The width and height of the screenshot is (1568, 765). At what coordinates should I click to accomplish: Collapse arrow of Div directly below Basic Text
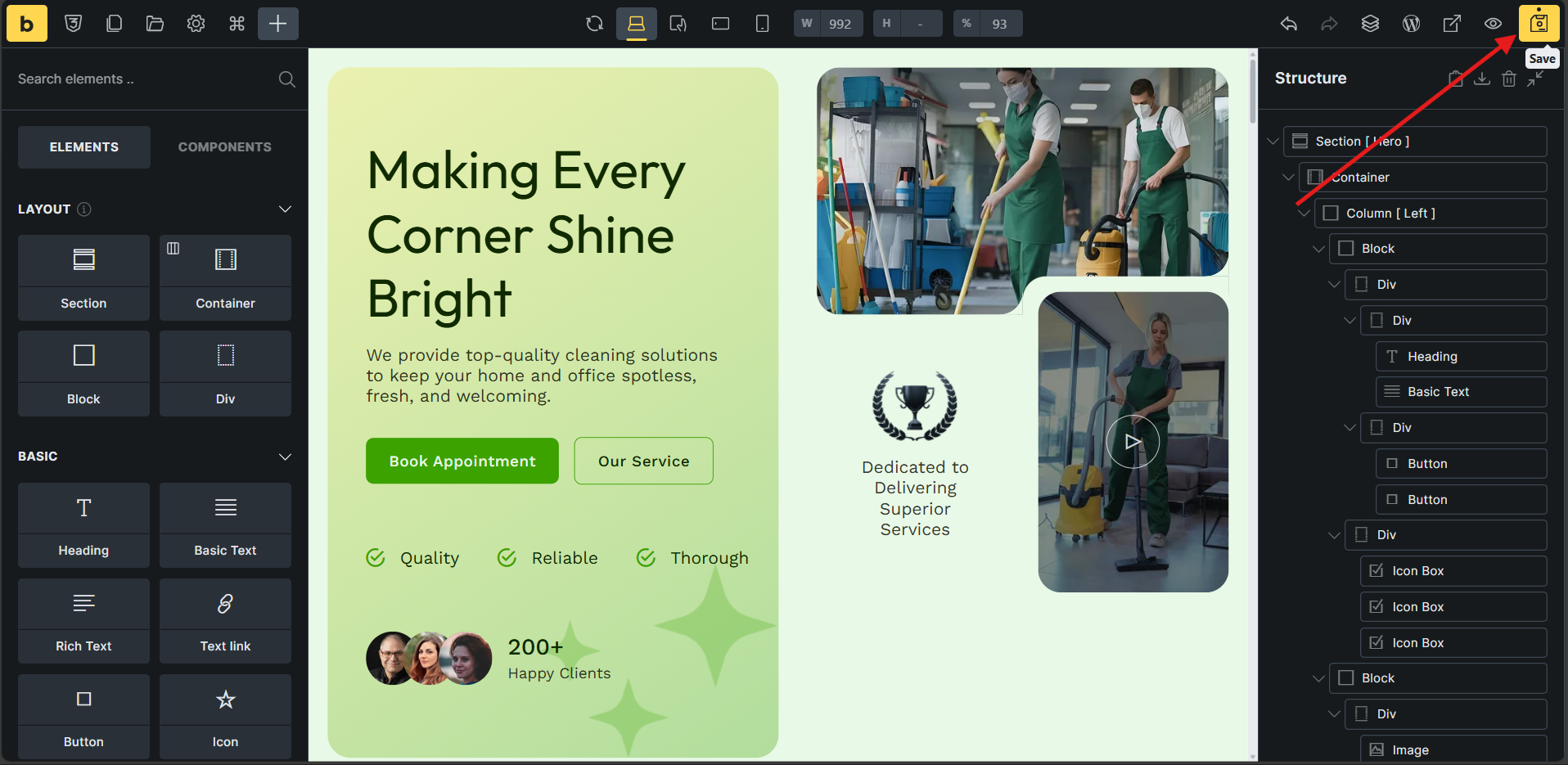pos(1349,428)
